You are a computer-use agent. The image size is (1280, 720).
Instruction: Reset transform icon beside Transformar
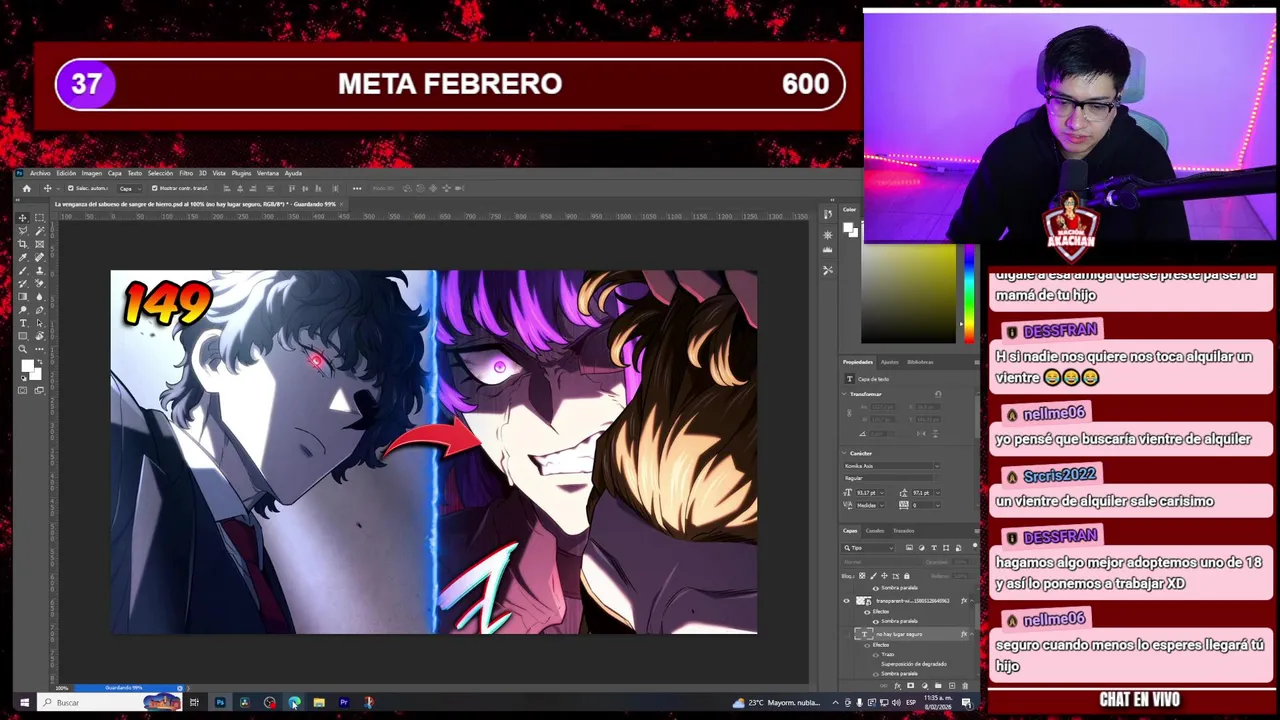(938, 394)
